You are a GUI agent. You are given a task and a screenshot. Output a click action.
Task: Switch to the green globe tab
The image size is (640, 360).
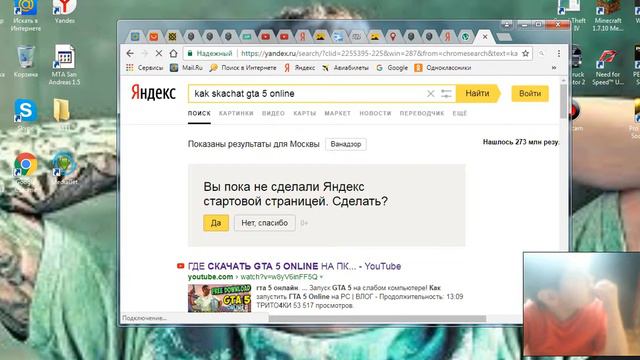[465, 37]
